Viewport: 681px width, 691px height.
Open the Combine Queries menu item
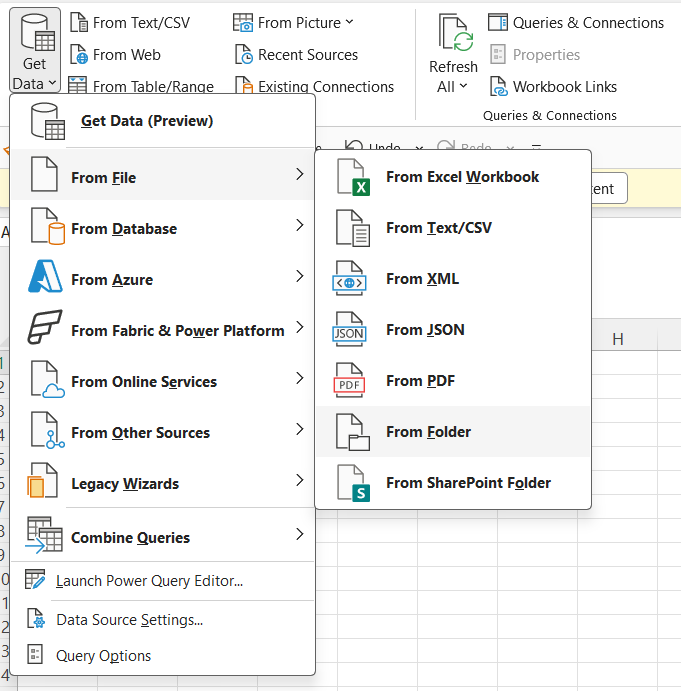click(162, 535)
